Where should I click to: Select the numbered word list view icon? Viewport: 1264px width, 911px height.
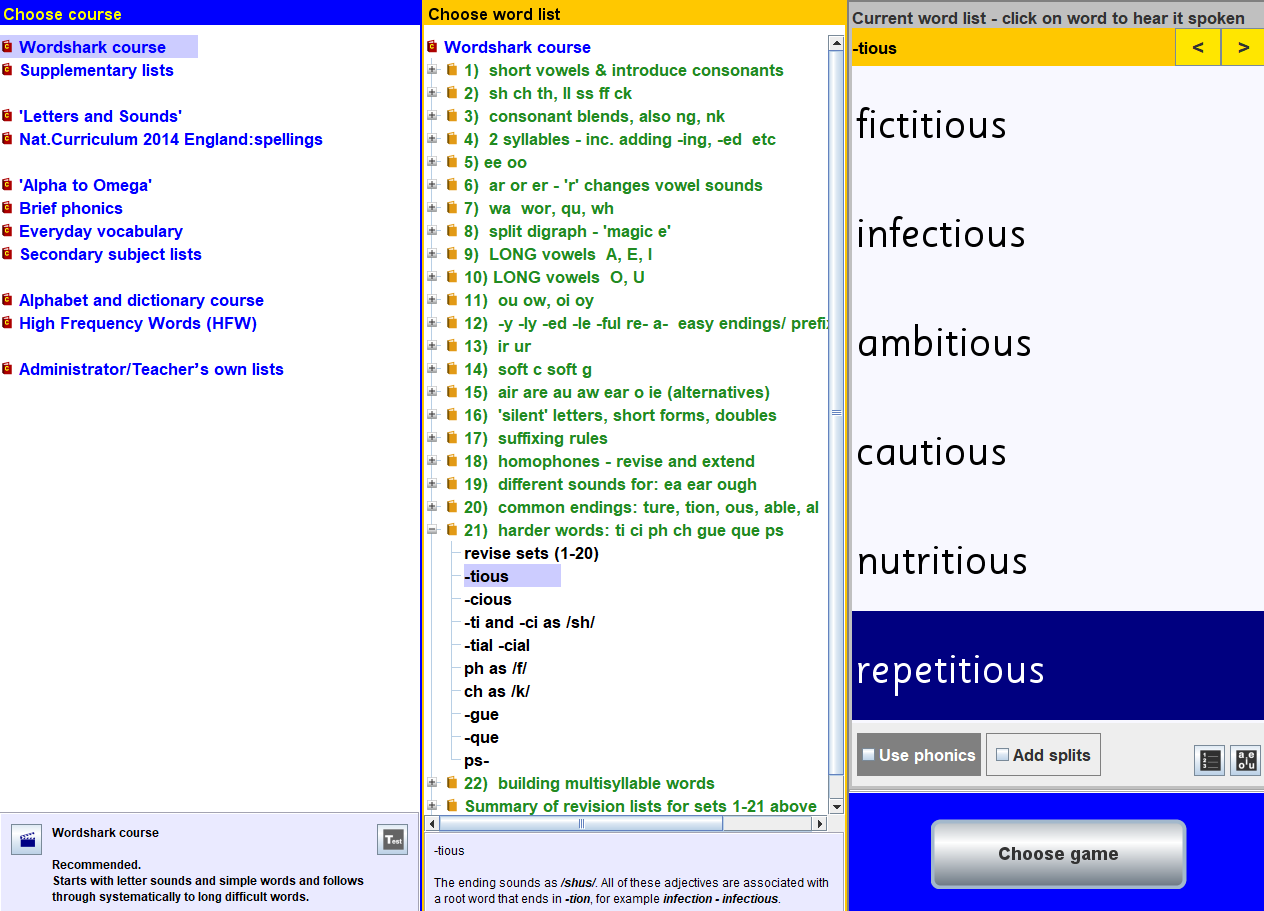(1209, 760)
